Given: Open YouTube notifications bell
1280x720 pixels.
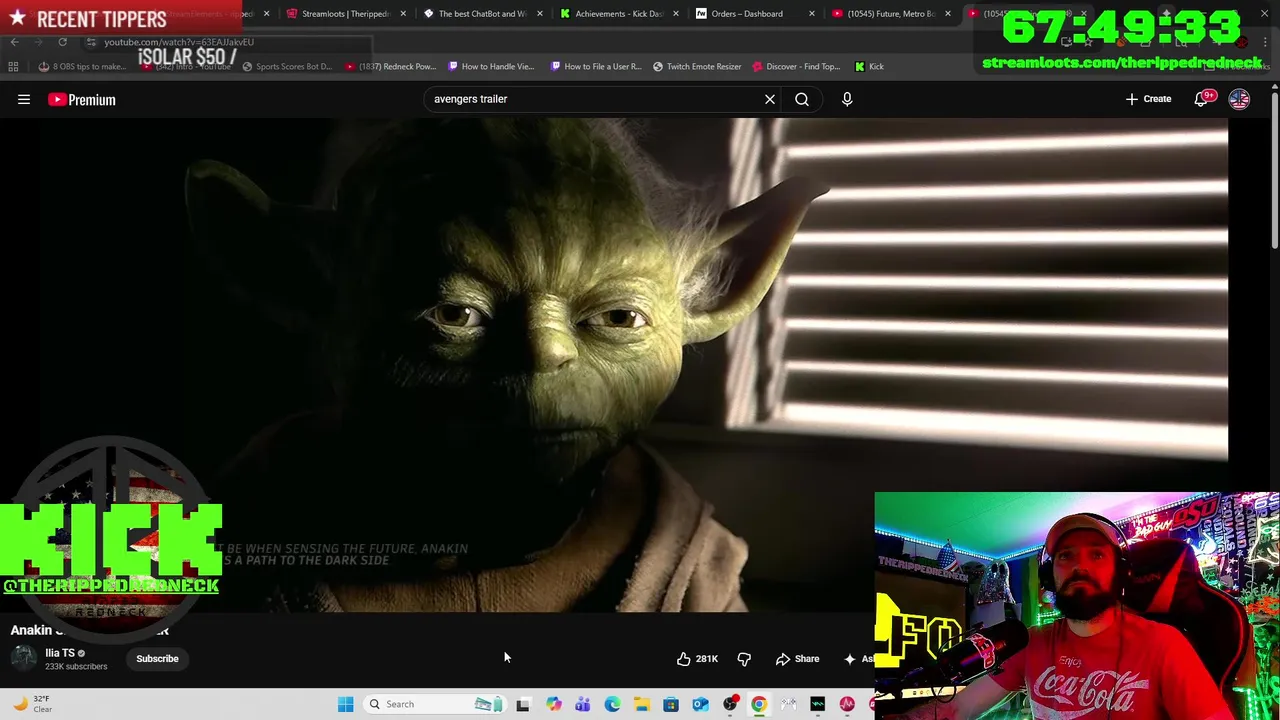Looking at the screenshot, I should (1201, 99).
